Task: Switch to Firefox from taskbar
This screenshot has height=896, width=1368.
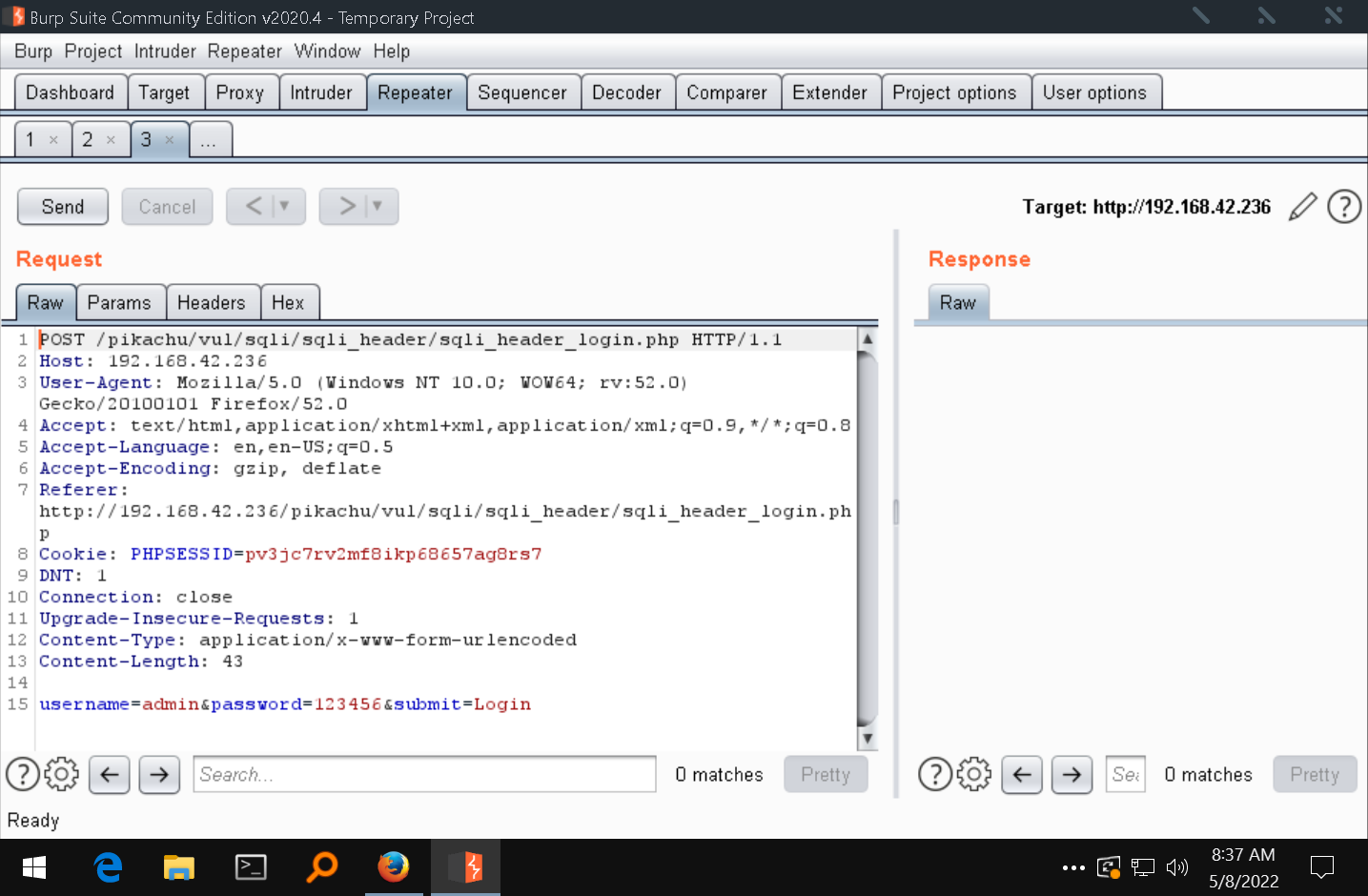Action: [394, 867]
